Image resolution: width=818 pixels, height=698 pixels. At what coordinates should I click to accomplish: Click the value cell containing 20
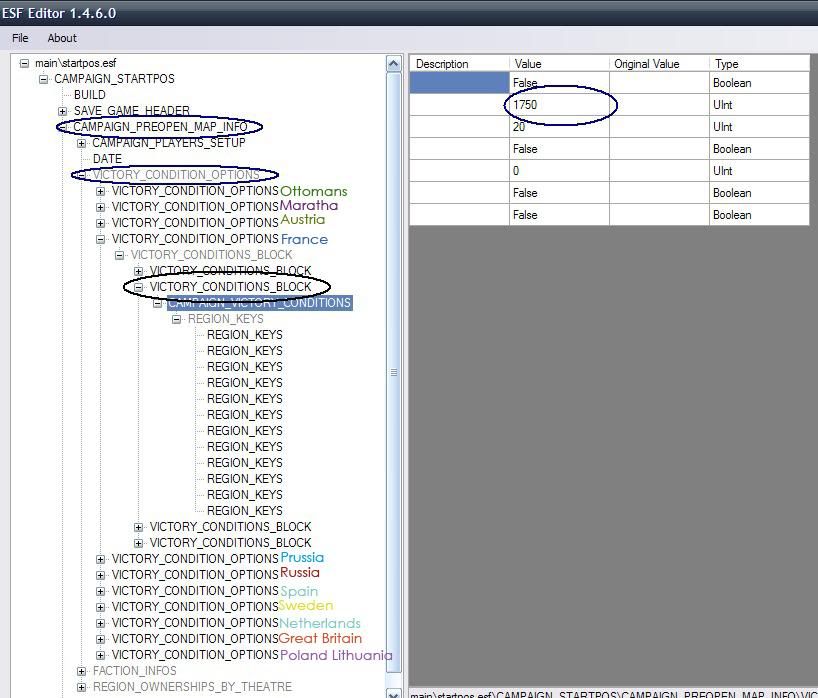(x=558, y=127)
